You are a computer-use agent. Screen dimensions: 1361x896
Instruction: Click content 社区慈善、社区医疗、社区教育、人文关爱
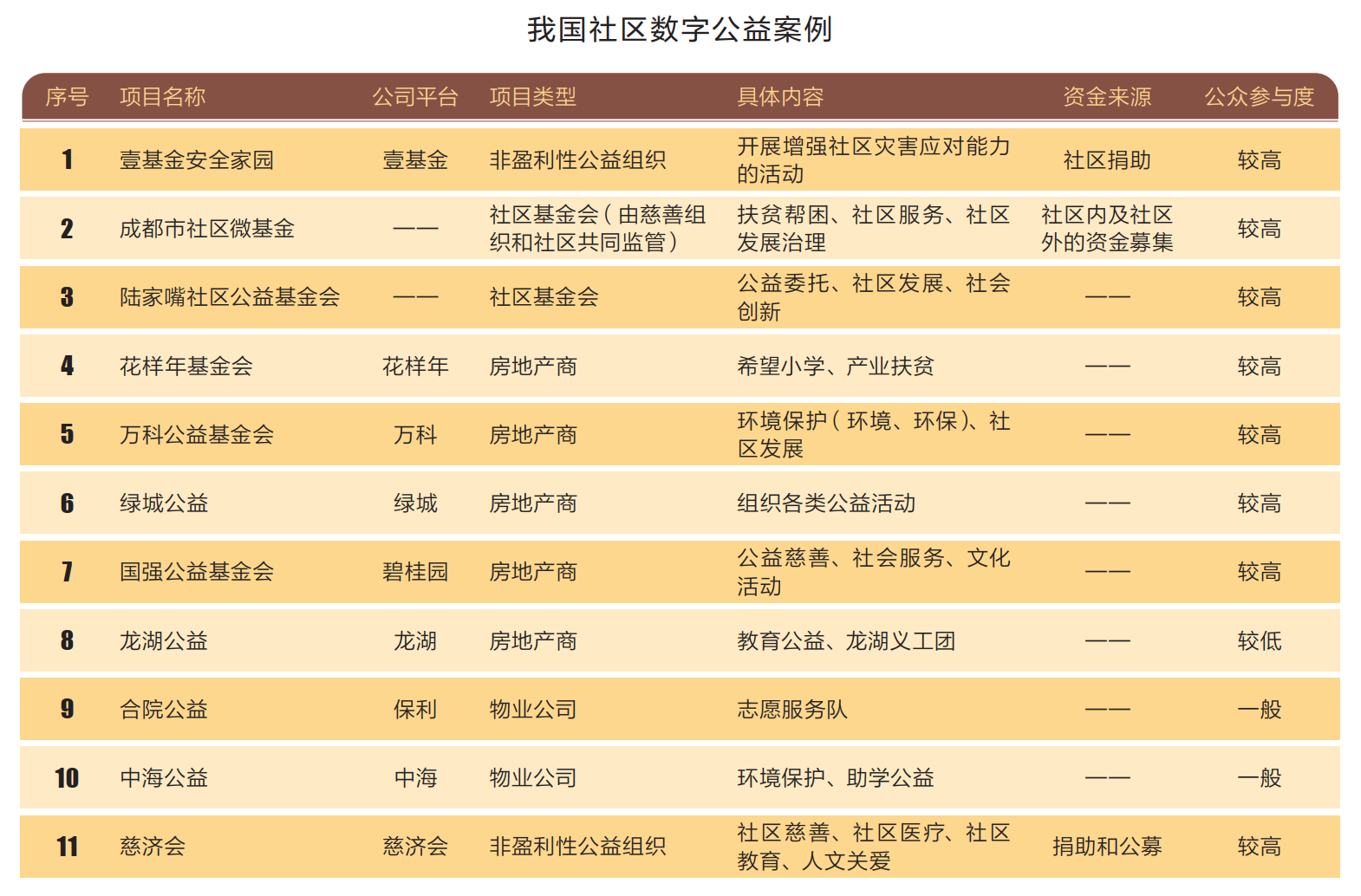[874, 847]
